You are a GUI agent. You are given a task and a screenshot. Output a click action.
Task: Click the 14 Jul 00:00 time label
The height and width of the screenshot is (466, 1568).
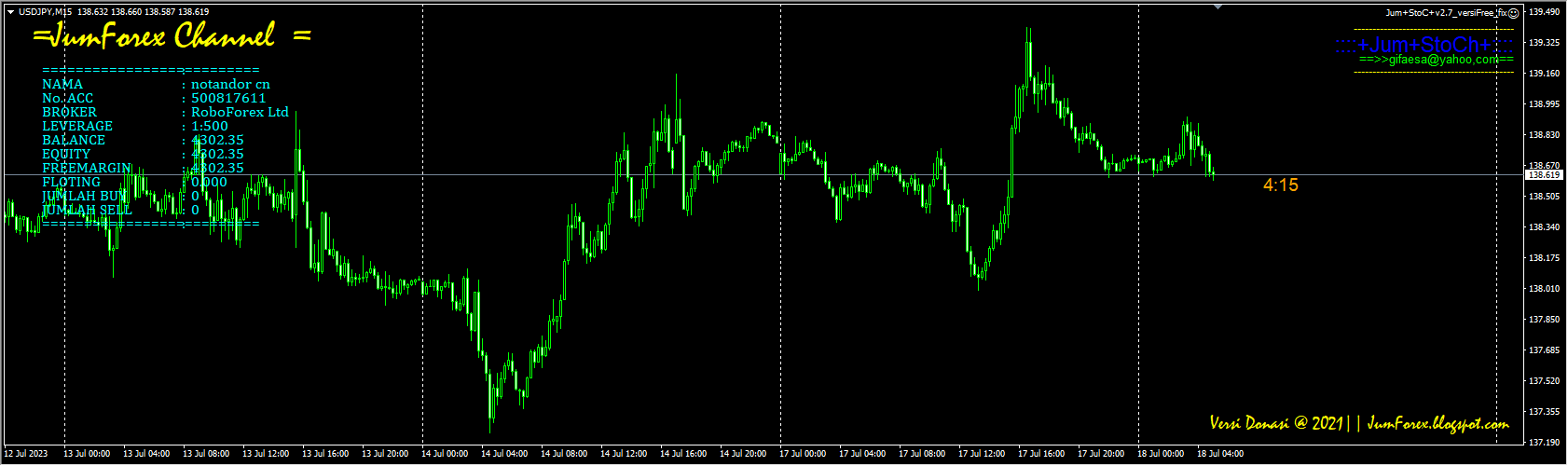(445, 454)
